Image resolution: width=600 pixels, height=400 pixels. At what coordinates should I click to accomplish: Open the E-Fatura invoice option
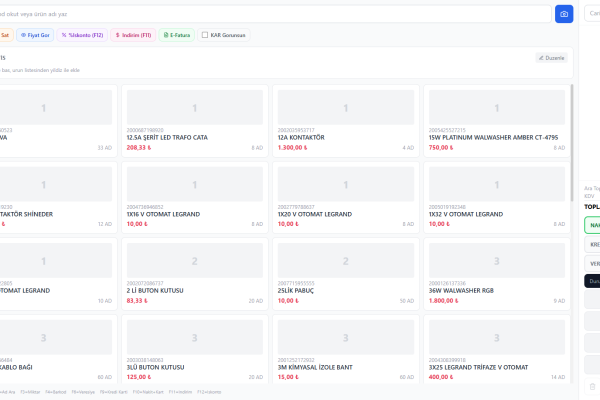[x=177, y=34]
